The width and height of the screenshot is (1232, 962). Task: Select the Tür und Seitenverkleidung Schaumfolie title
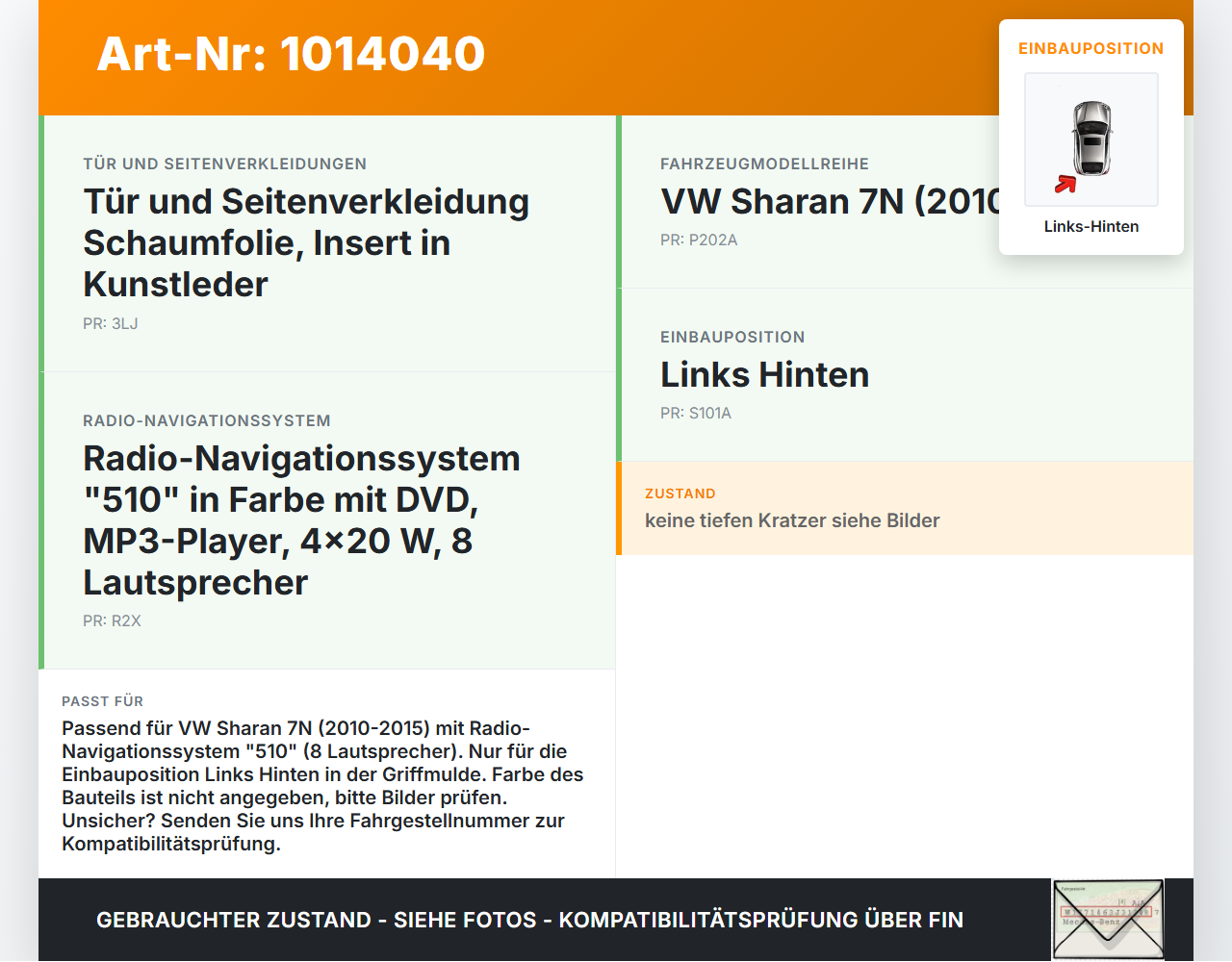(x=306, y=242)
